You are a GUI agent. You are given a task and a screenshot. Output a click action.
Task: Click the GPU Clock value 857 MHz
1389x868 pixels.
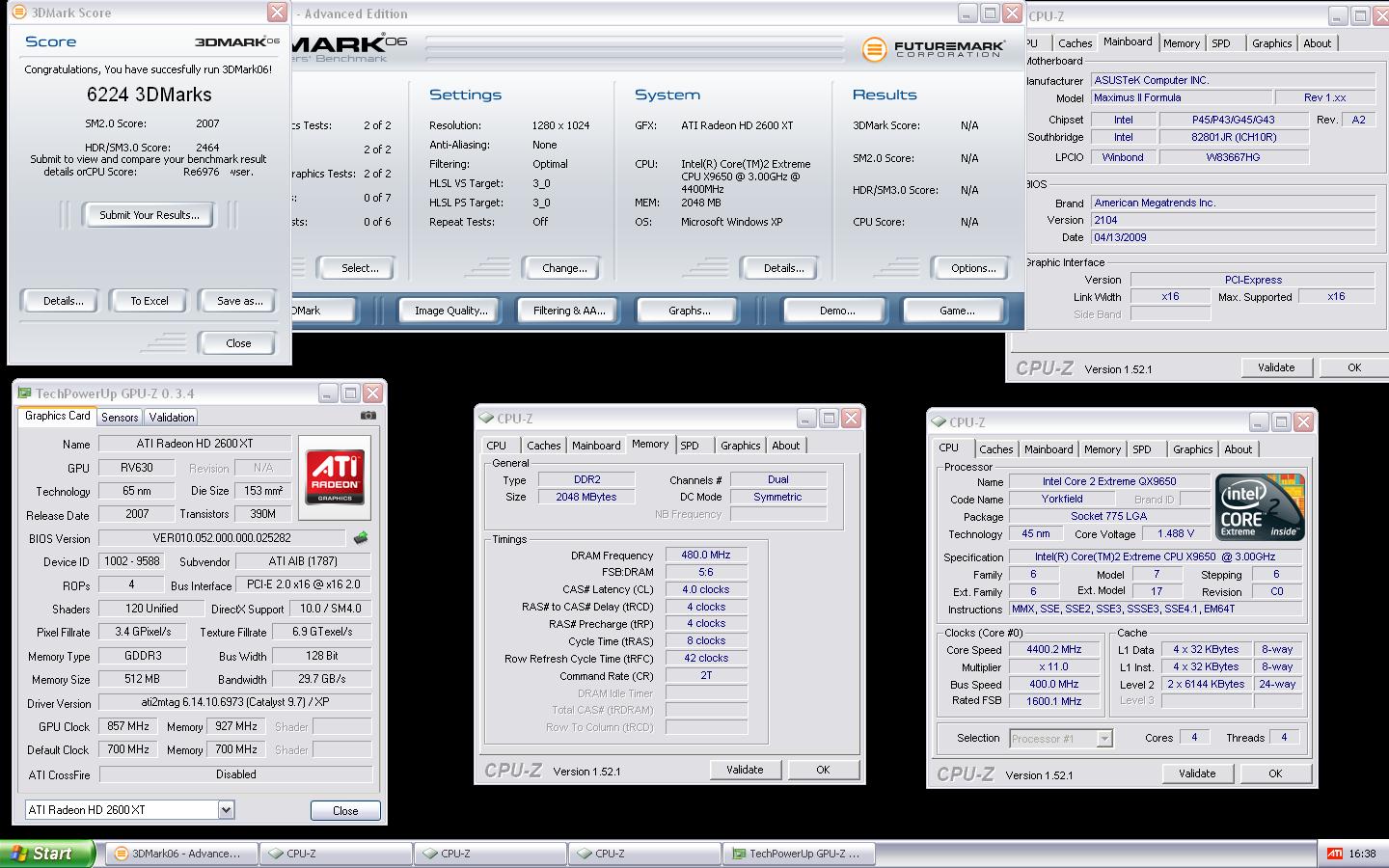pos(128,726)
